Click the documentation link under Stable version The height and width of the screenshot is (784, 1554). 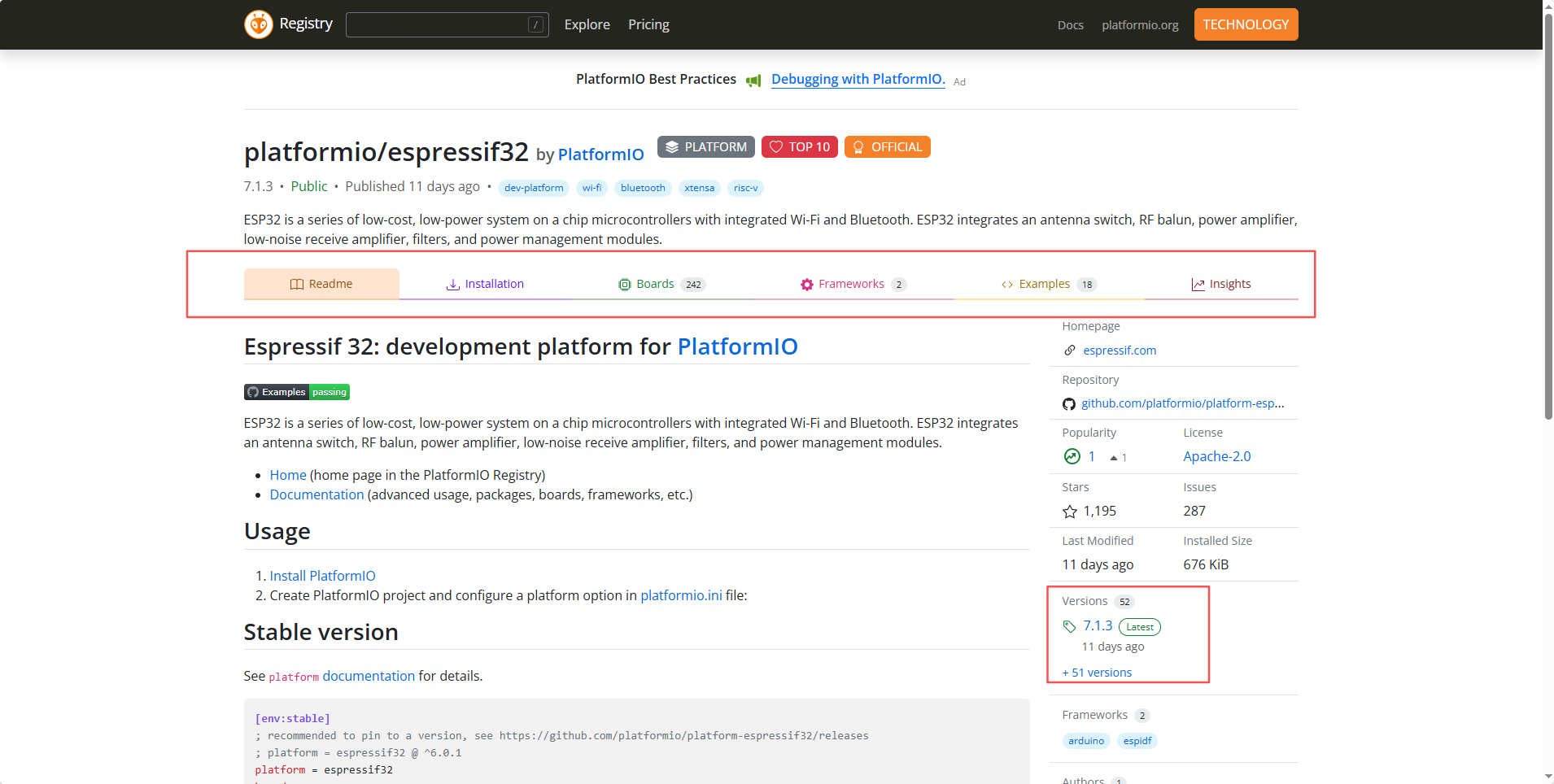pos(369,676)
